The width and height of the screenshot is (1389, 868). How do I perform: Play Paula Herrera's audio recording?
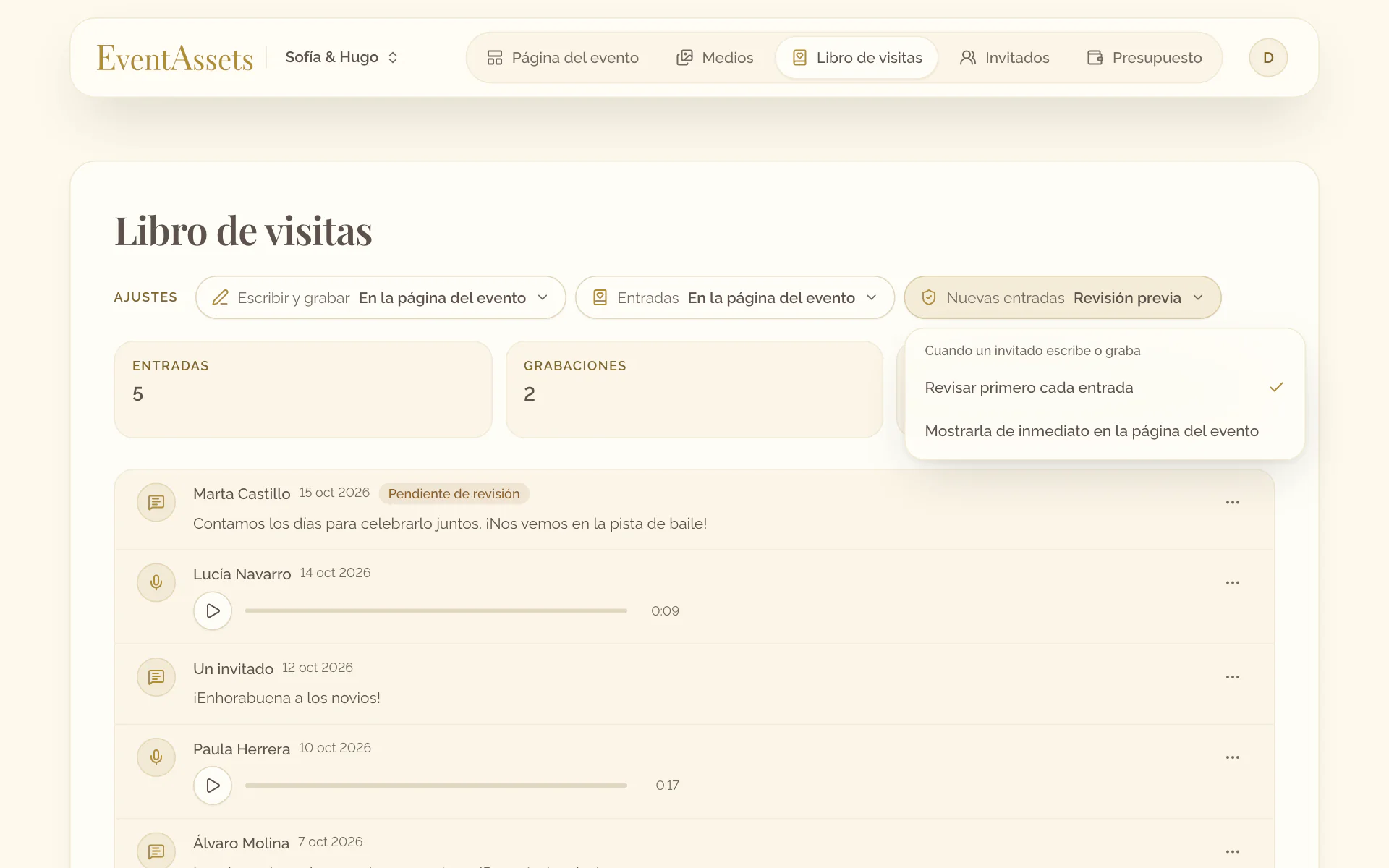(213, 785)
